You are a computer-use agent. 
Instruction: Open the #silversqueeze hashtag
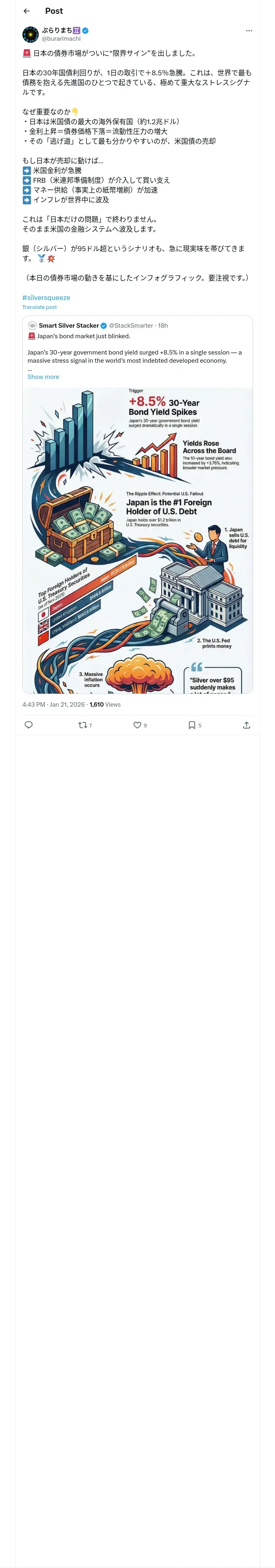pyautogui.click(x=46, y=298)
